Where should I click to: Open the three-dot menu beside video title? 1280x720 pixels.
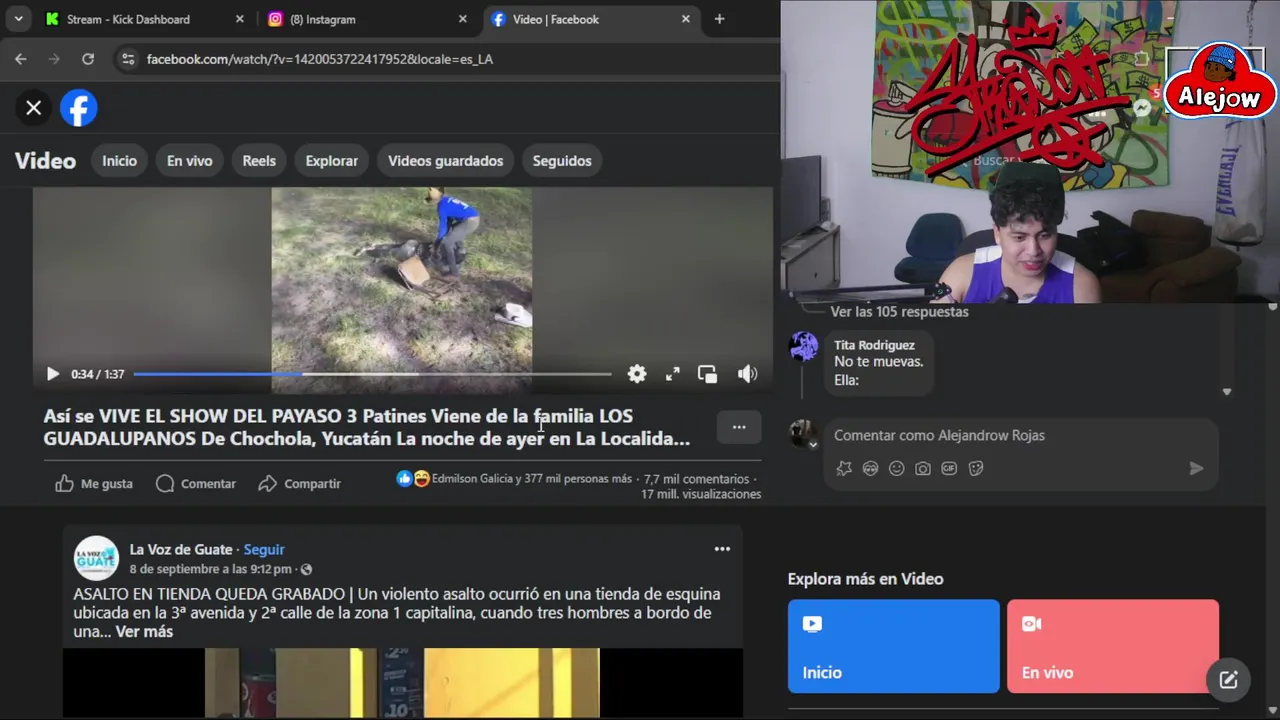[739, 427]
